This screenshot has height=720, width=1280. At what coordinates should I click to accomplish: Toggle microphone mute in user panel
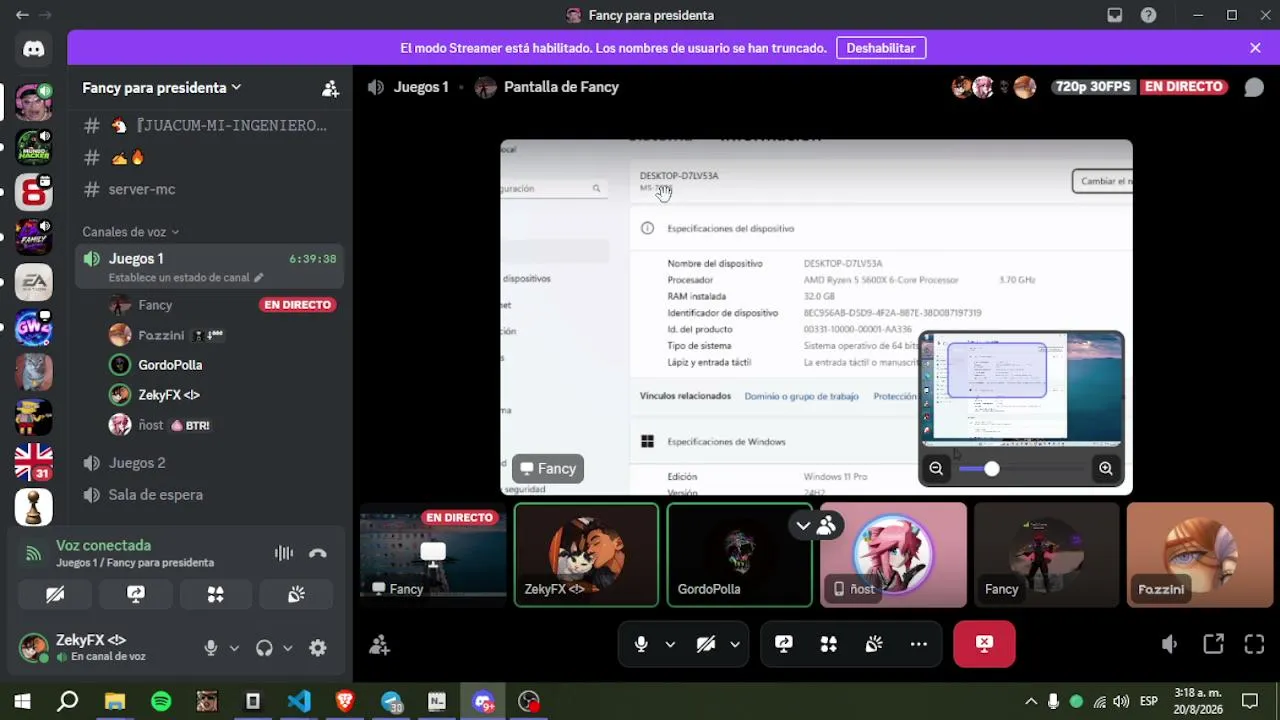coord(211,648)
